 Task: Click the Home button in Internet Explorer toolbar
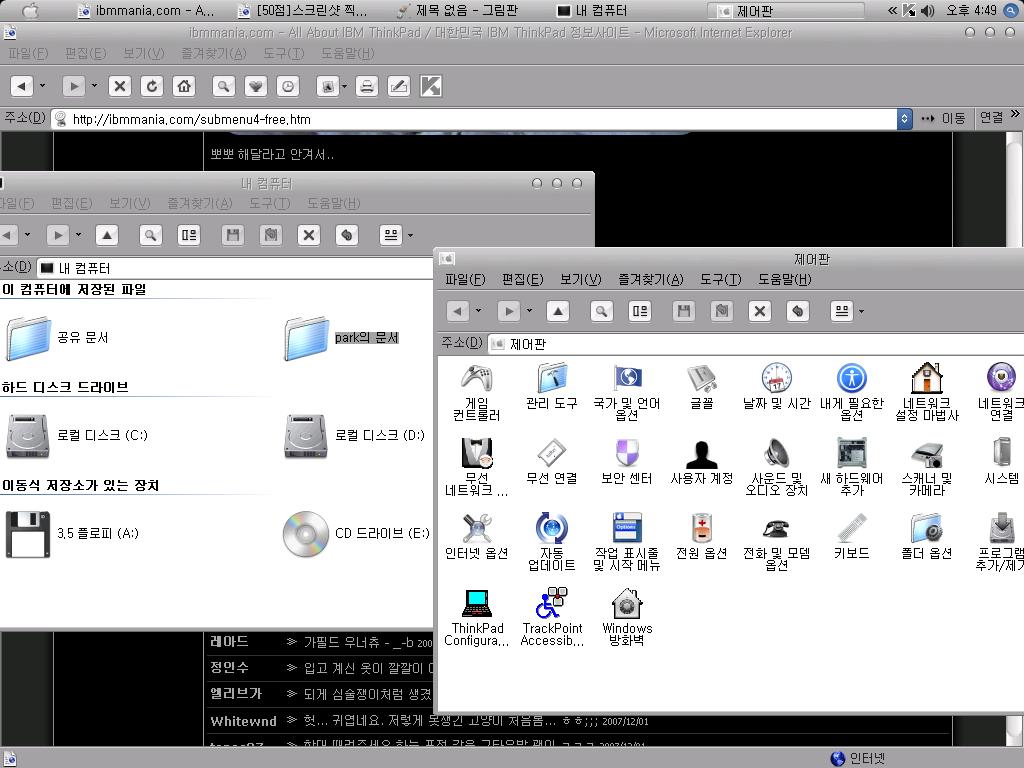click(184, 86)
